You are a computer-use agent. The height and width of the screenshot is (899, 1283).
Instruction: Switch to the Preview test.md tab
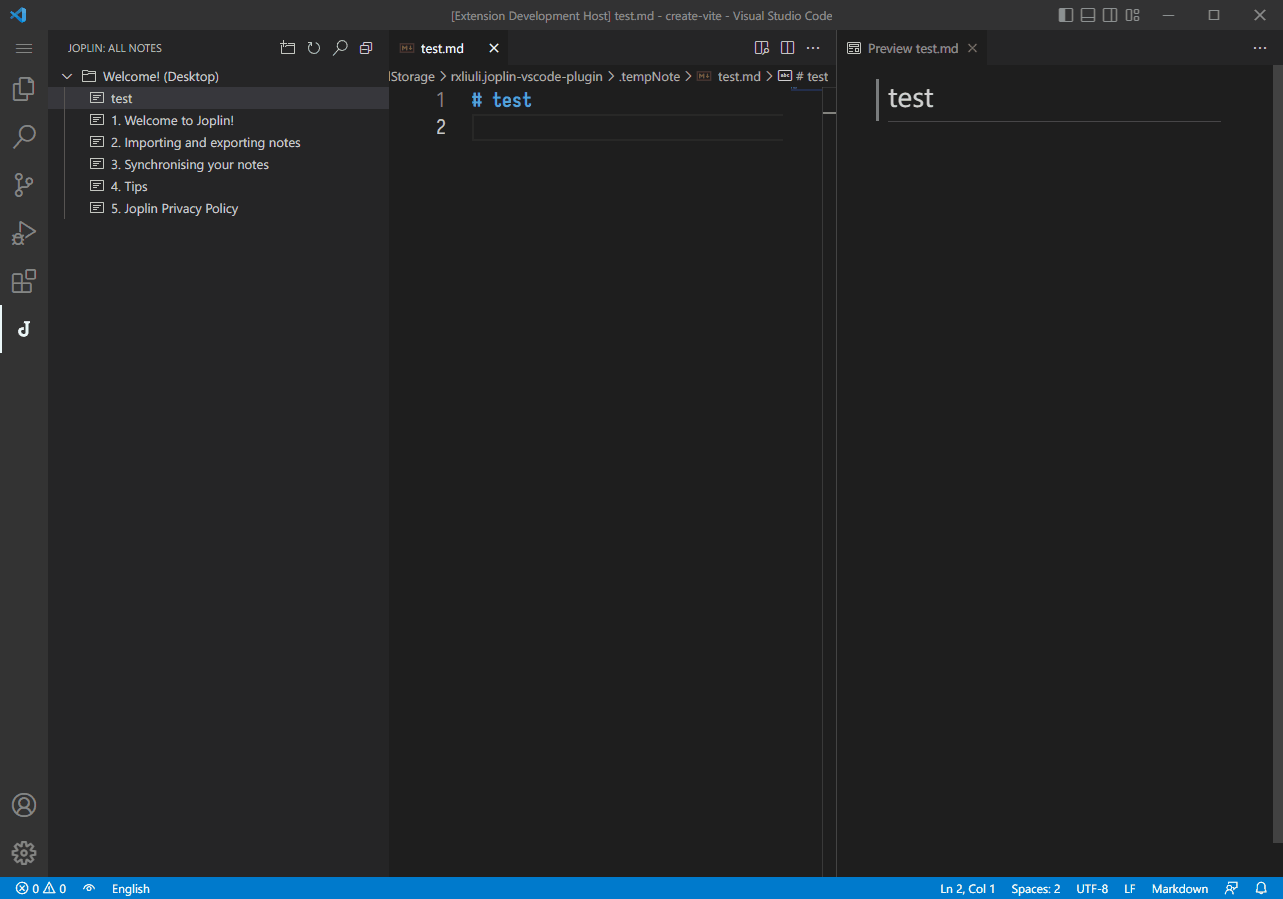click(912, 48)
